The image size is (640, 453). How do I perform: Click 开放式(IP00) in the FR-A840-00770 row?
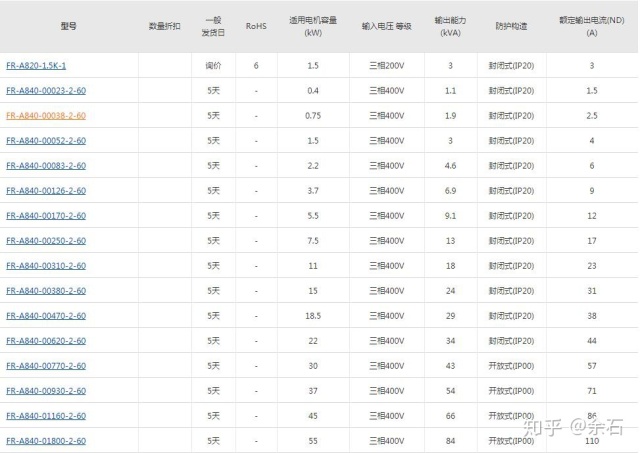[x=511, y=366]
